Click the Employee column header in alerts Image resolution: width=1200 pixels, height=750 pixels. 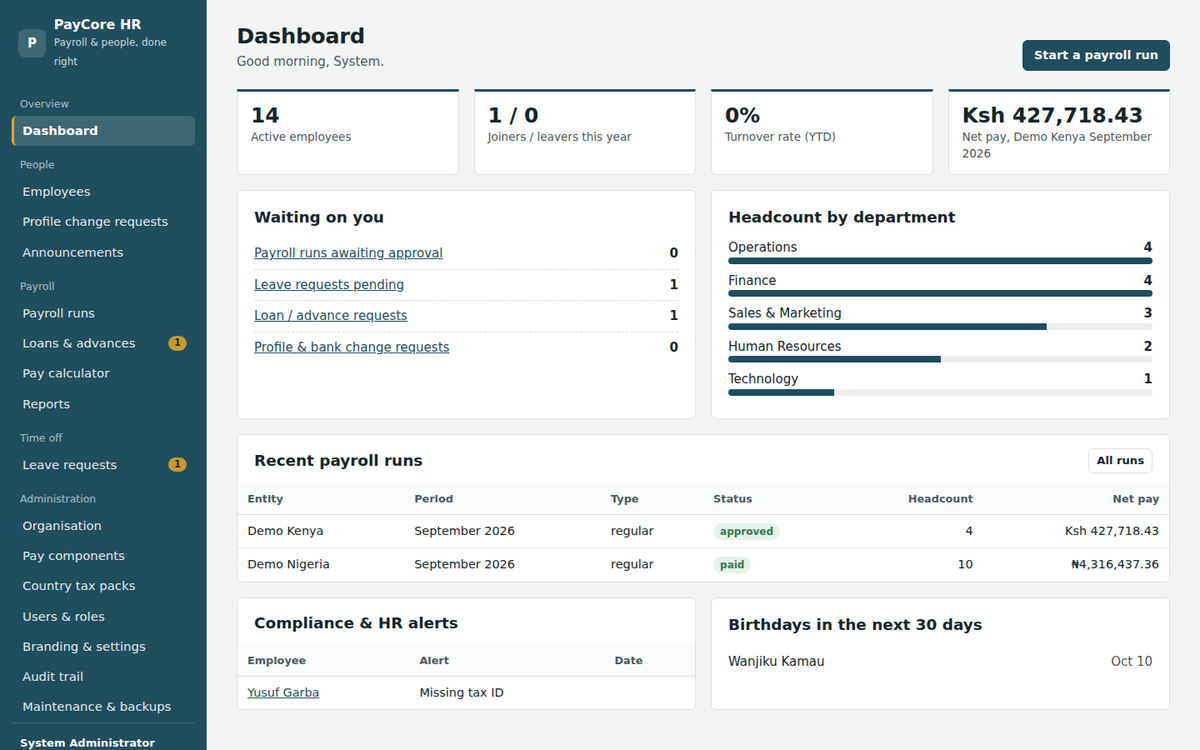tap(276, 661)
